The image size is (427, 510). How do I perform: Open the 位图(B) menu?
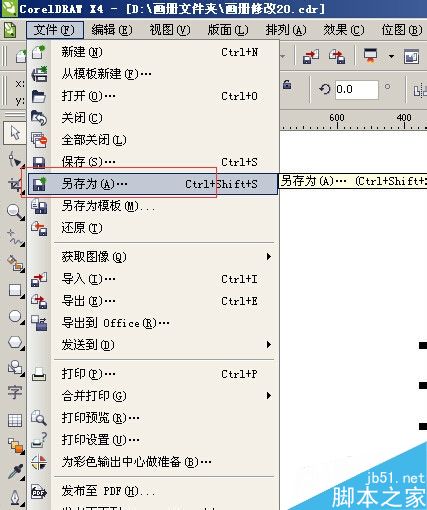click(402, 30)
